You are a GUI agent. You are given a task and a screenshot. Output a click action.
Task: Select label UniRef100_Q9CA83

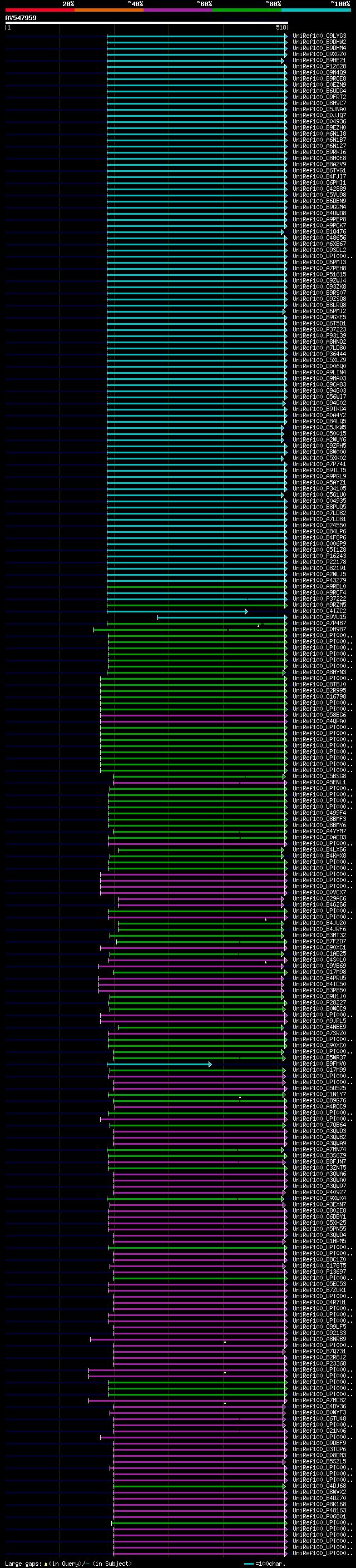click(319, 385)
